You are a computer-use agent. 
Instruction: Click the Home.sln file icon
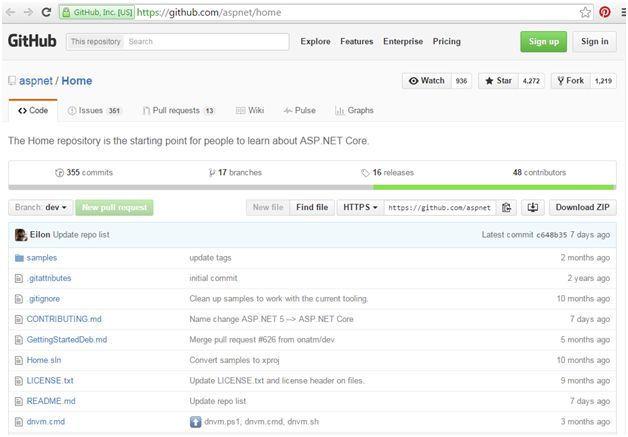point(19,360)
